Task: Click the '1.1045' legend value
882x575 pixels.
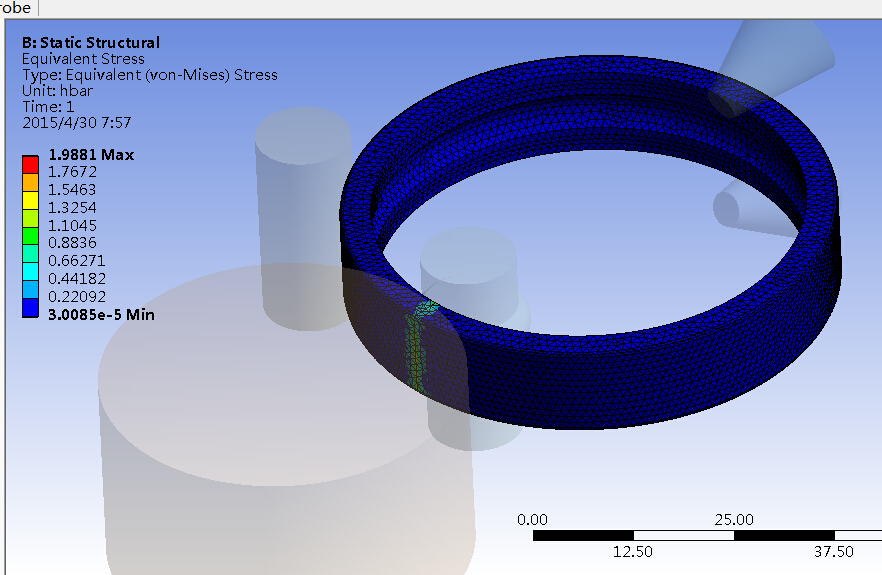Action: click(x=72, y=226)
